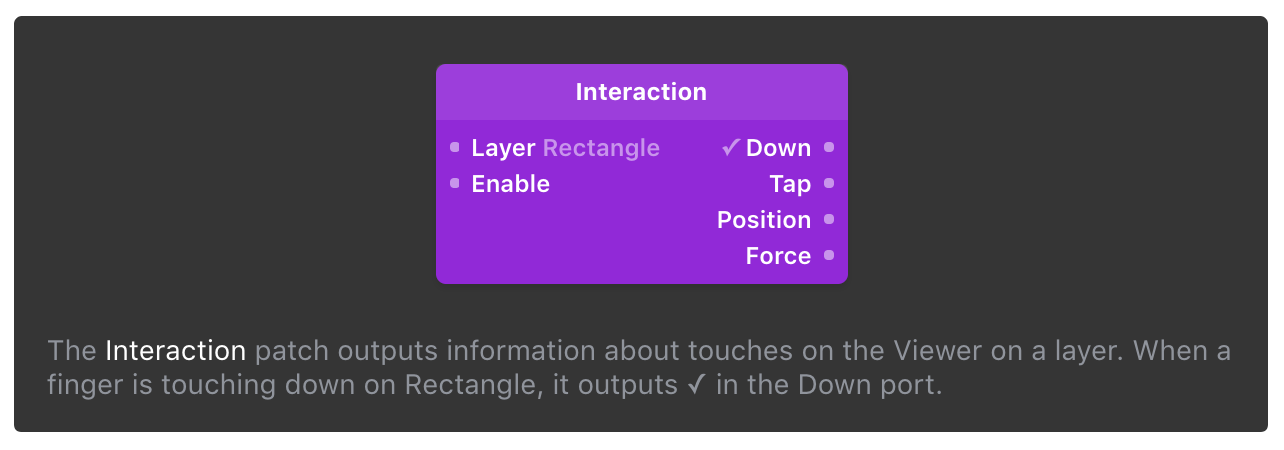1284x450 pixels.
Task: Click the Layer input port dot
Action: click(x=455, y=148)
